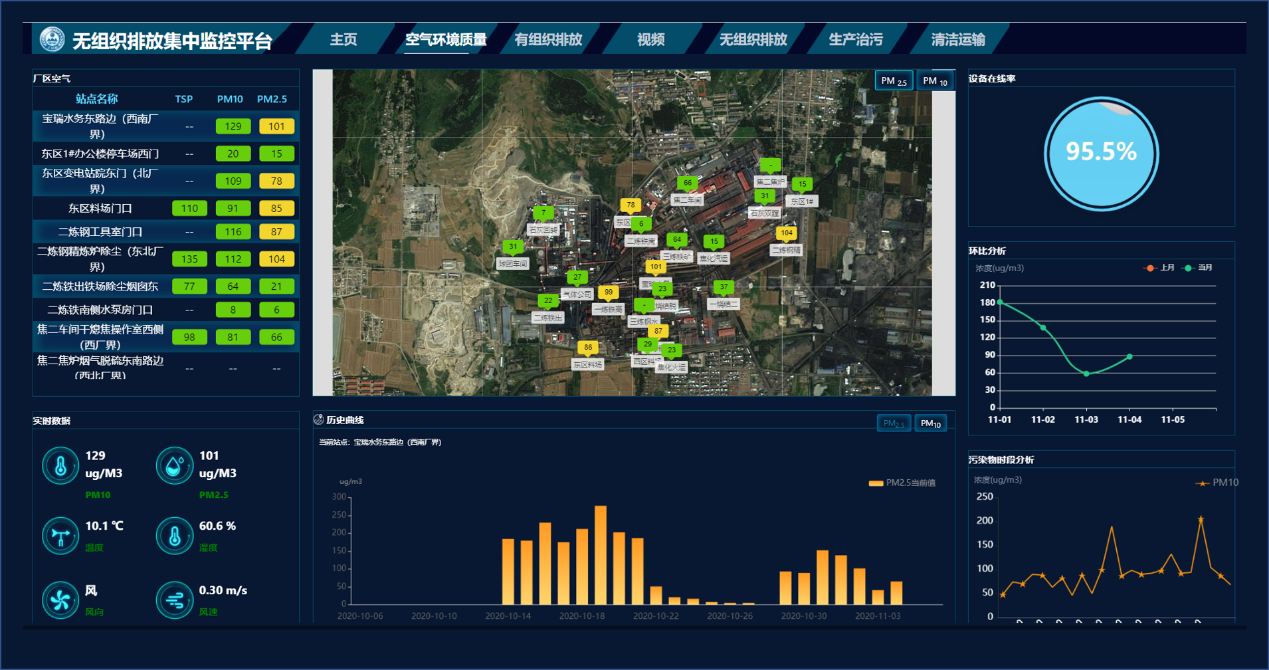Viewport: 1269px width, 670px height.
Task: Click the wind vane temperature icon
Action: click(x=61, y=535)
